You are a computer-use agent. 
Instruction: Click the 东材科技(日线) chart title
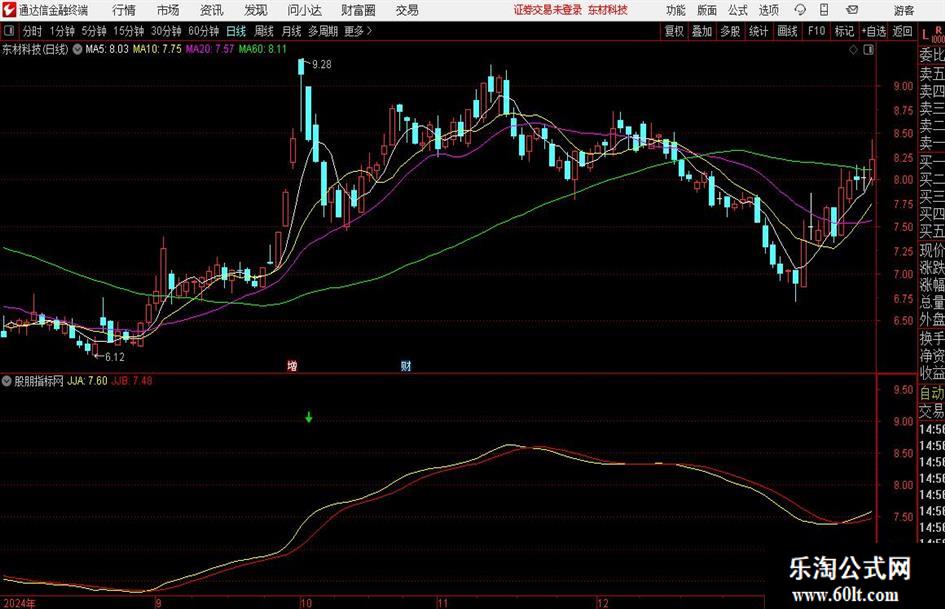[36, 49]
